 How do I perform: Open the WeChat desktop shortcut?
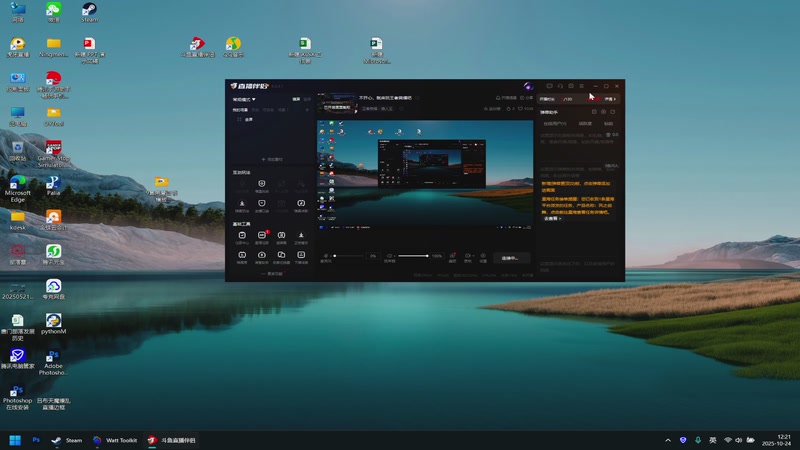pos(54,13)
